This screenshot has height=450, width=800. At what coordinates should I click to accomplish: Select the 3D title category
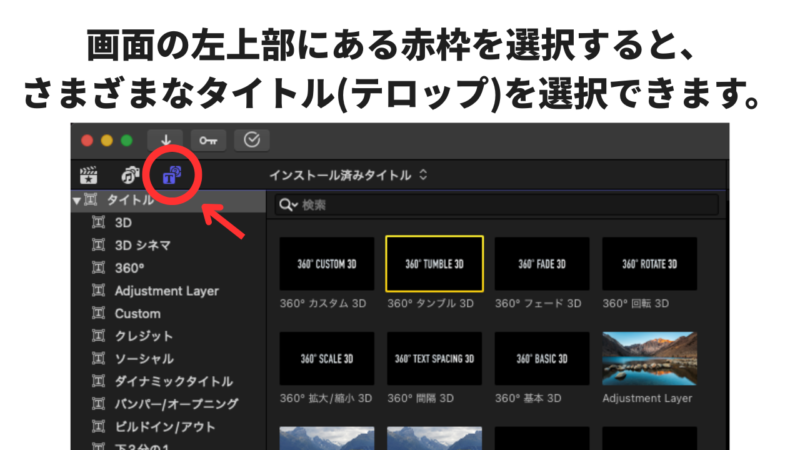[x=123, y=223]
